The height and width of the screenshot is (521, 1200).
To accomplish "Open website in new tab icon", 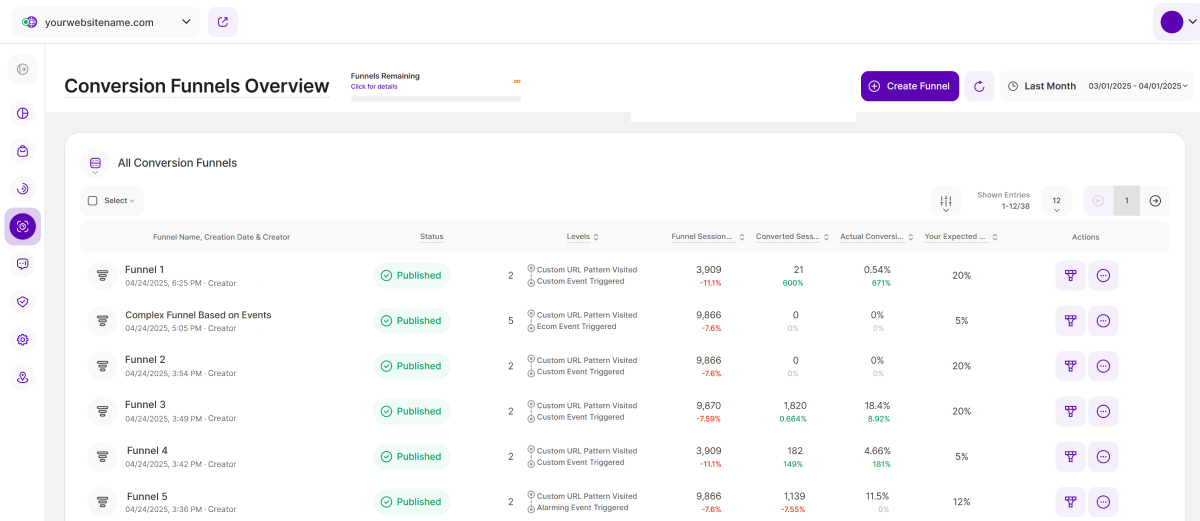I will tap(222, 22).
